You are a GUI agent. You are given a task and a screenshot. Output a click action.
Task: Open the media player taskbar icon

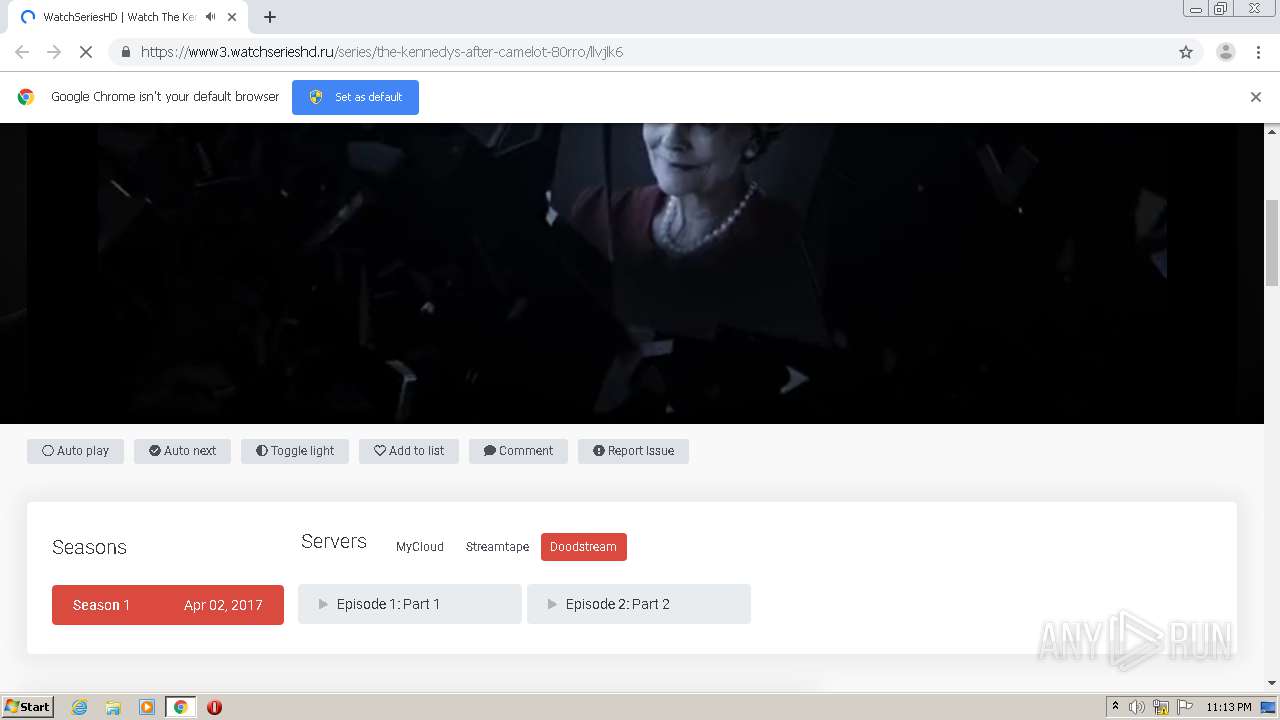(147, 707)
